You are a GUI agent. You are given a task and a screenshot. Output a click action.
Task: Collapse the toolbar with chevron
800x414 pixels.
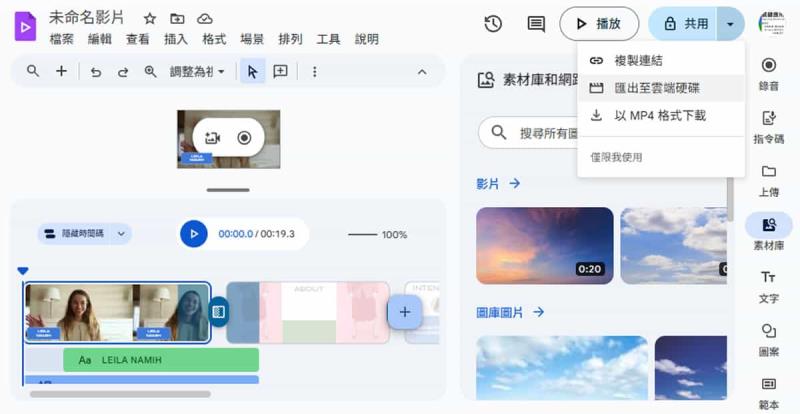(x=422, y=72)
